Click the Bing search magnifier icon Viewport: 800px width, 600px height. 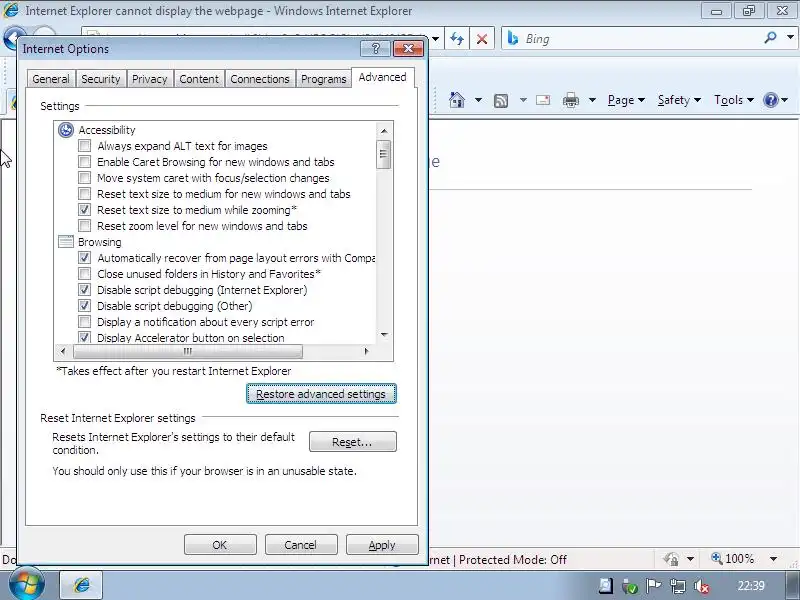pos(770,37)
